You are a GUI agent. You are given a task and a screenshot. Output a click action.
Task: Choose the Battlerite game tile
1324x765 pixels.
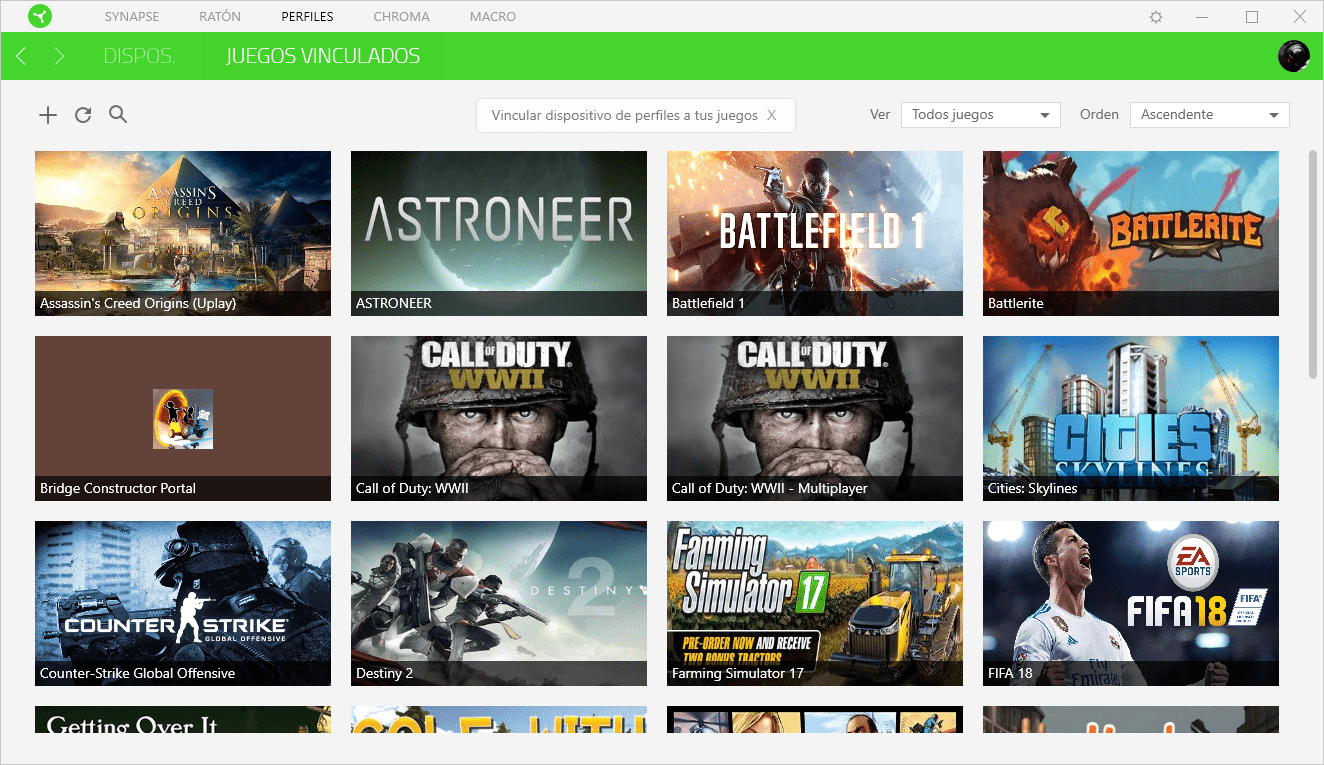pos(1131,233)
